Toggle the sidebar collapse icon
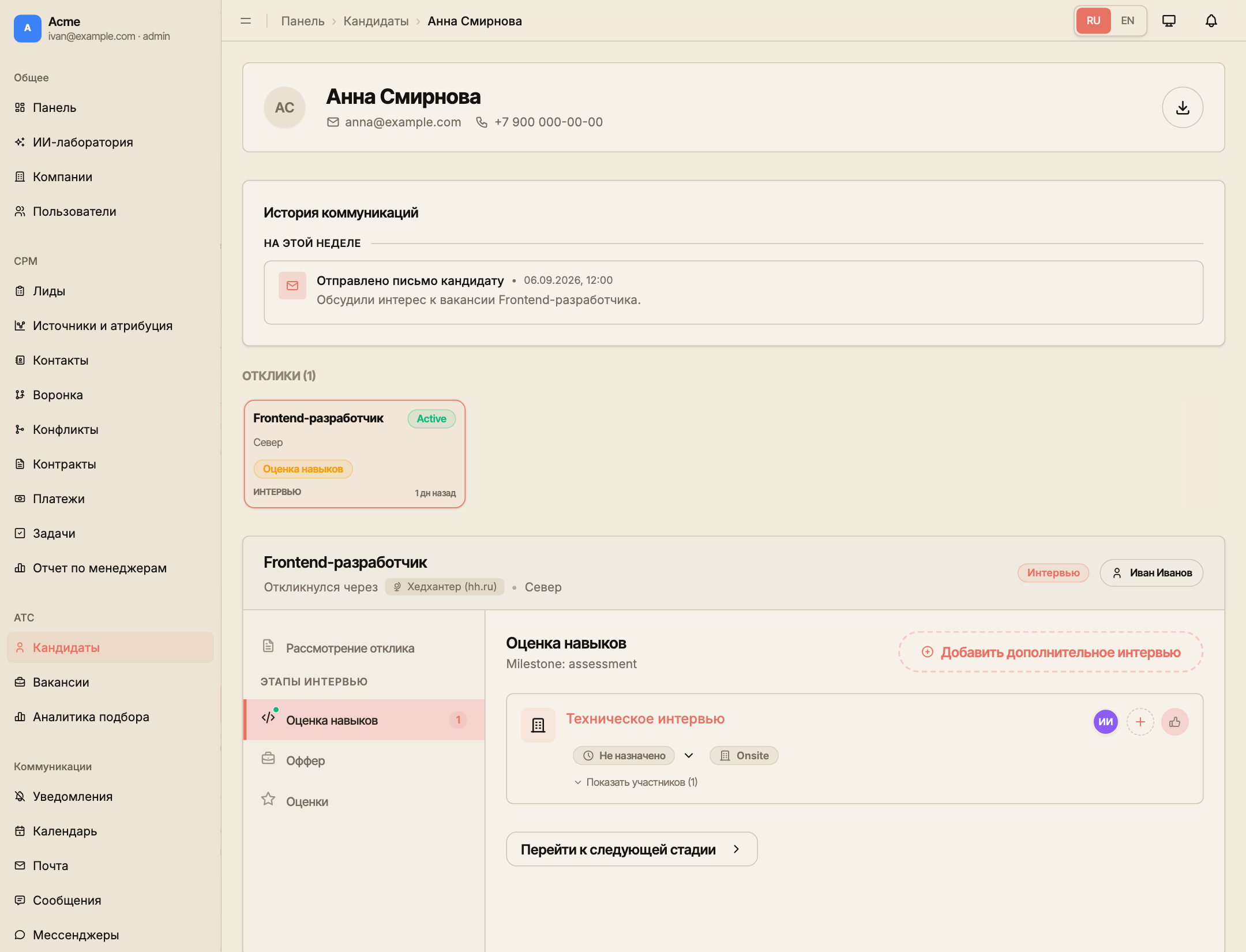 pyautogui.click(x=246, y=21)
